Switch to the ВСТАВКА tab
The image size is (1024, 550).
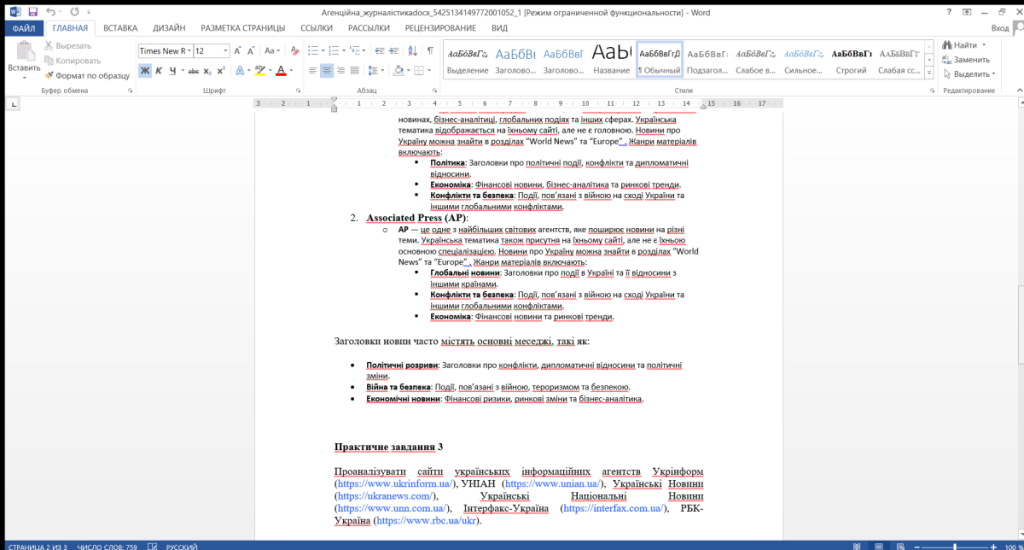click(120, 28)
